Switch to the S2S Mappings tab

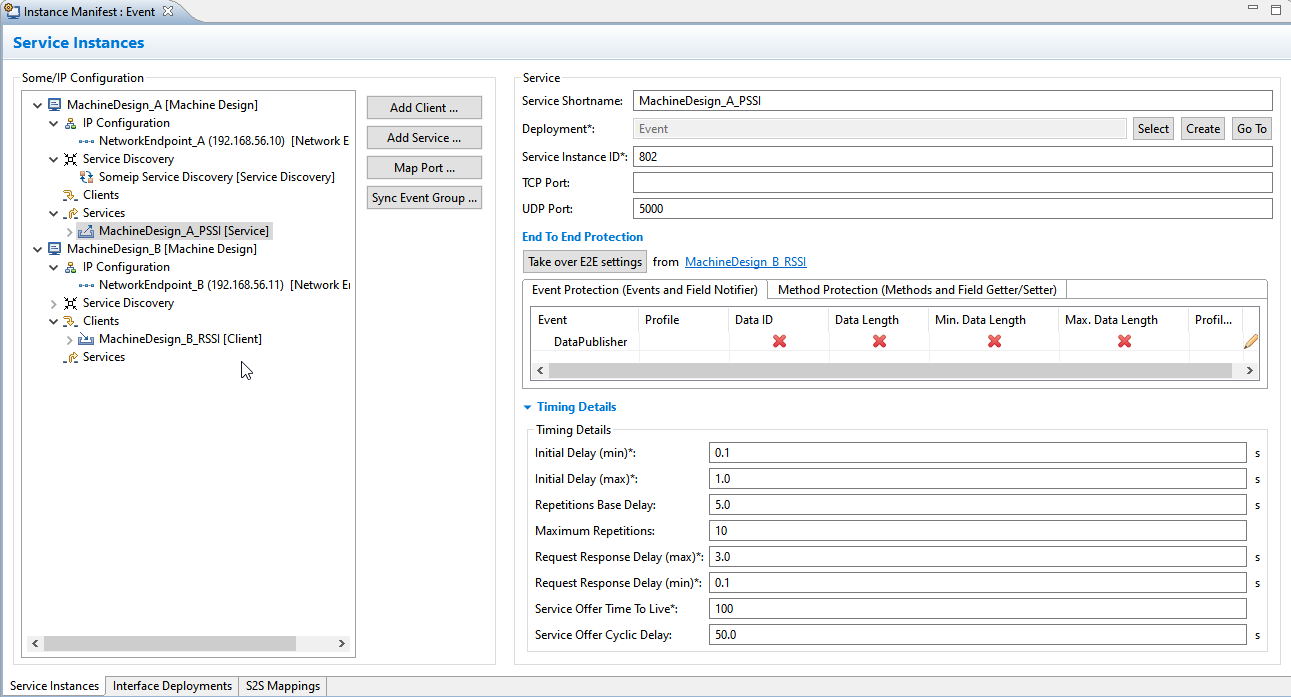pyautogui.click(x=283, y=686)
